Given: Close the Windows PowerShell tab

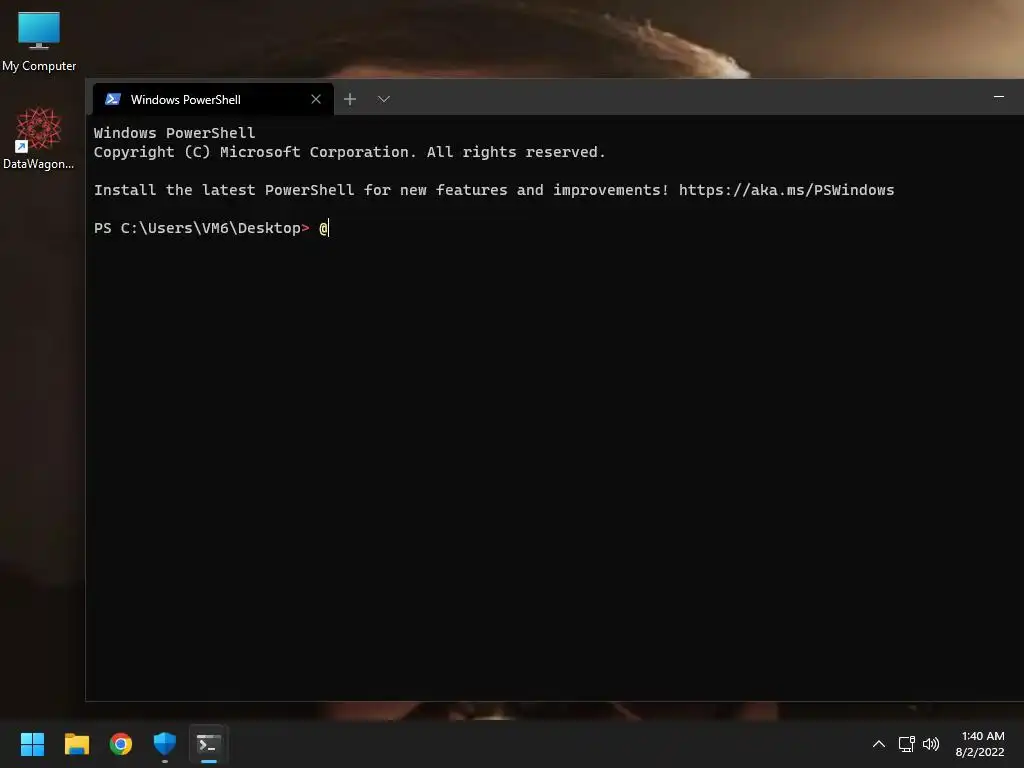Looking at the screenshot, I should point(316,99).
